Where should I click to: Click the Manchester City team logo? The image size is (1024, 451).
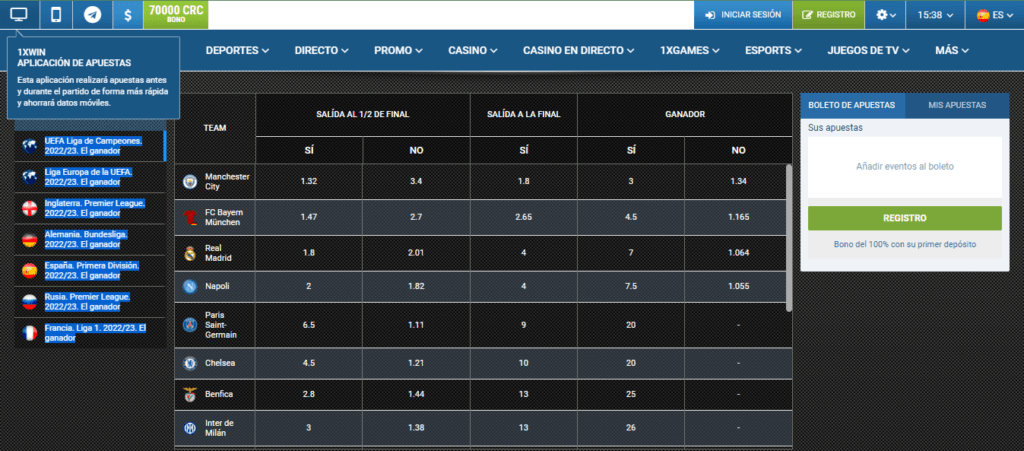coord(190,181)
